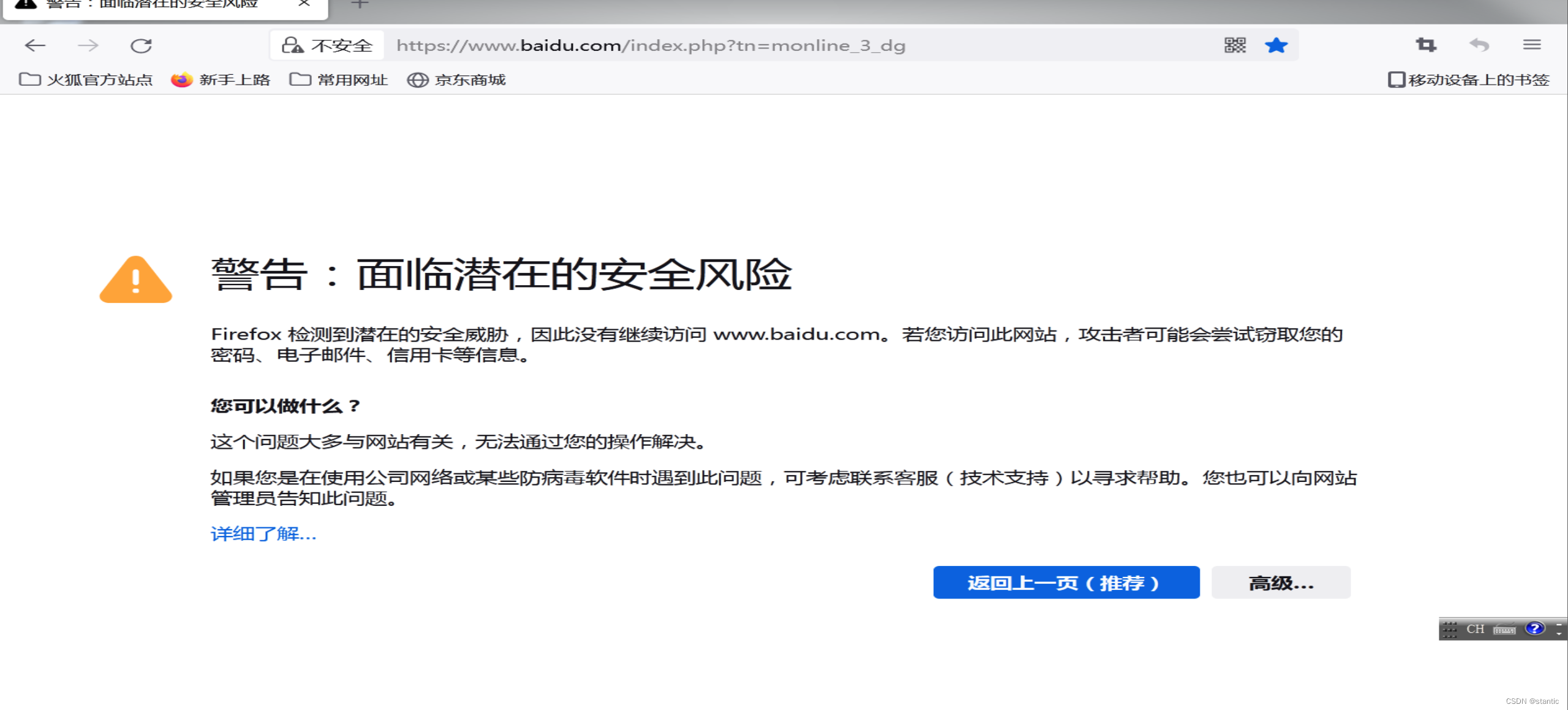Click the text 您可以做什么？
The width and height of the screenshot is (1568, 710).
coord(287,406)
